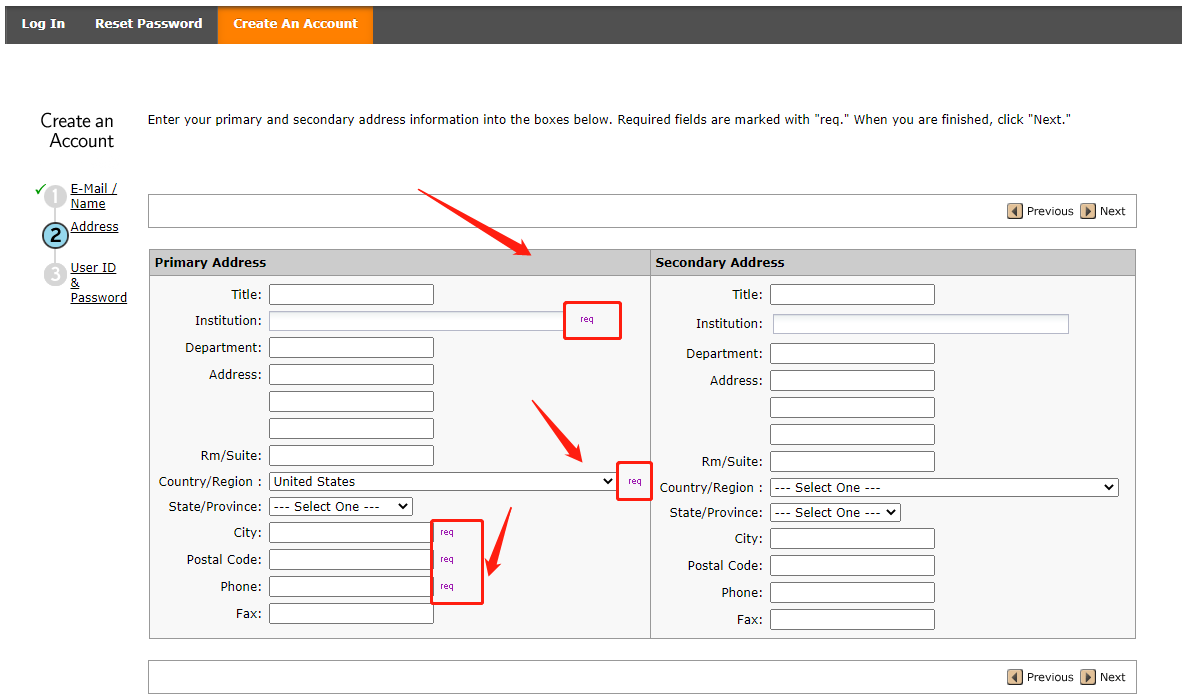Focus the Primary Rm/Suite field
Screen dimensions: 1192x700
click(351, 456)
